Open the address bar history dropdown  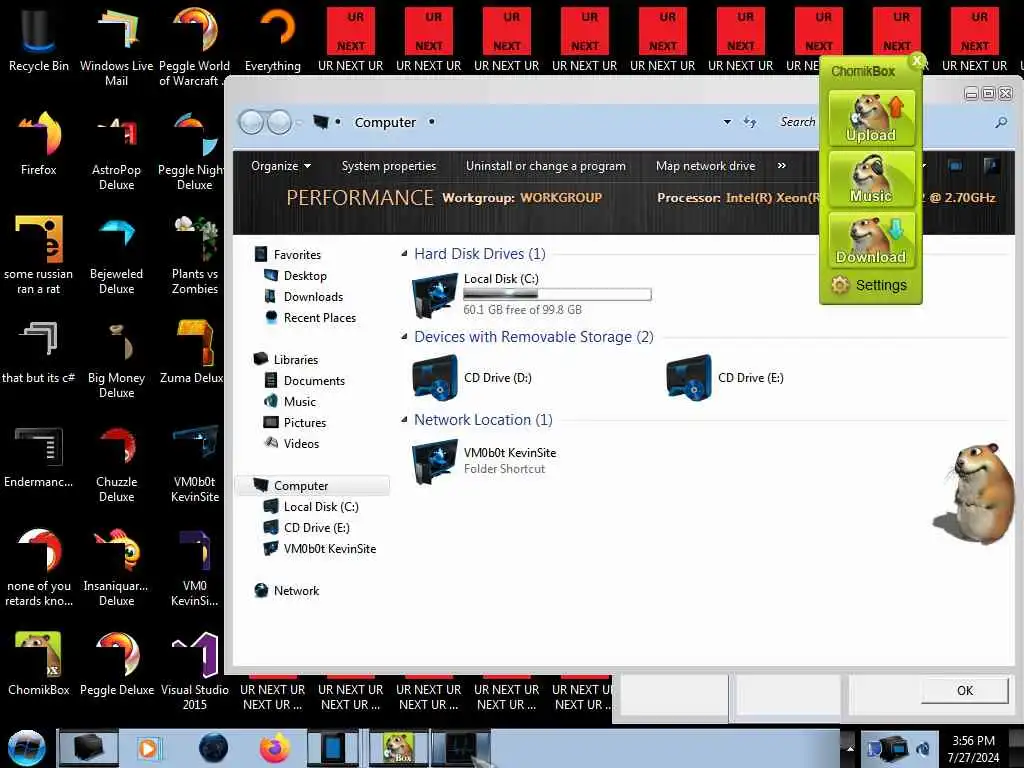coord(727,122)
